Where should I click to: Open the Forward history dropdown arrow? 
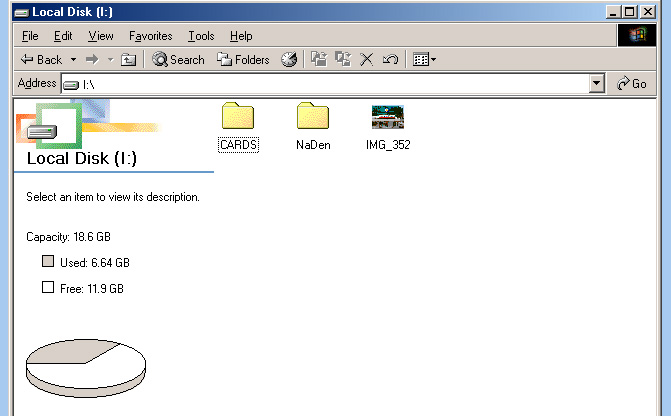pyautogui.click(x=110, y=59)
